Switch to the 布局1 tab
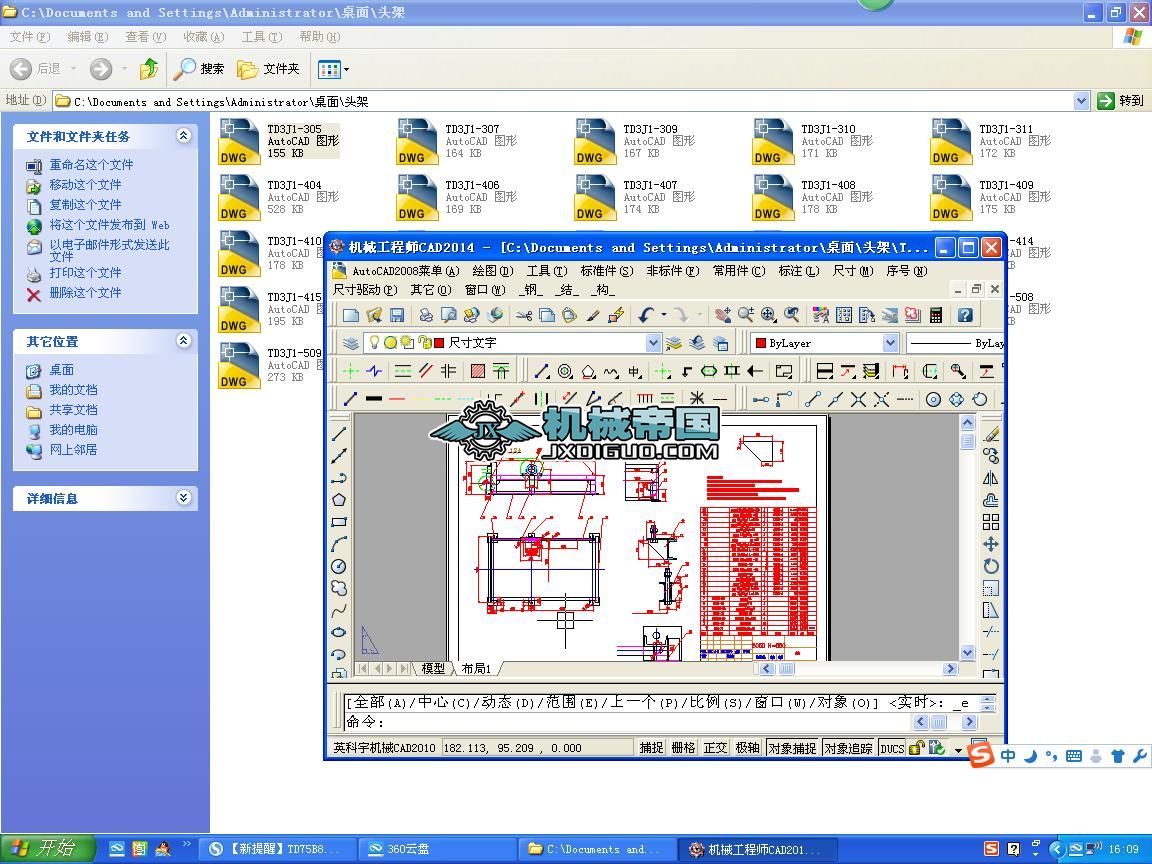Screen dimensions: 1152x864 click(x=475, y=669)
